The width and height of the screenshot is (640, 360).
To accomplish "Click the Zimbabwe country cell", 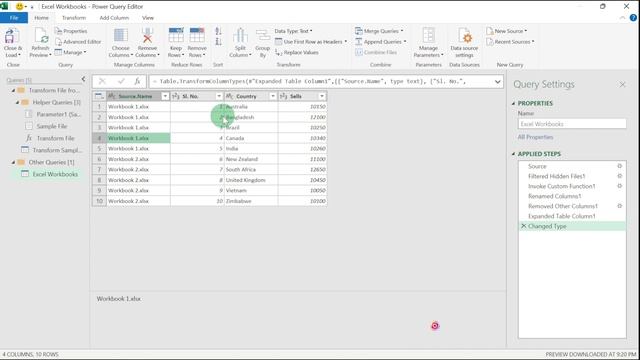I will pyautogui.click(x=251, y=201).
